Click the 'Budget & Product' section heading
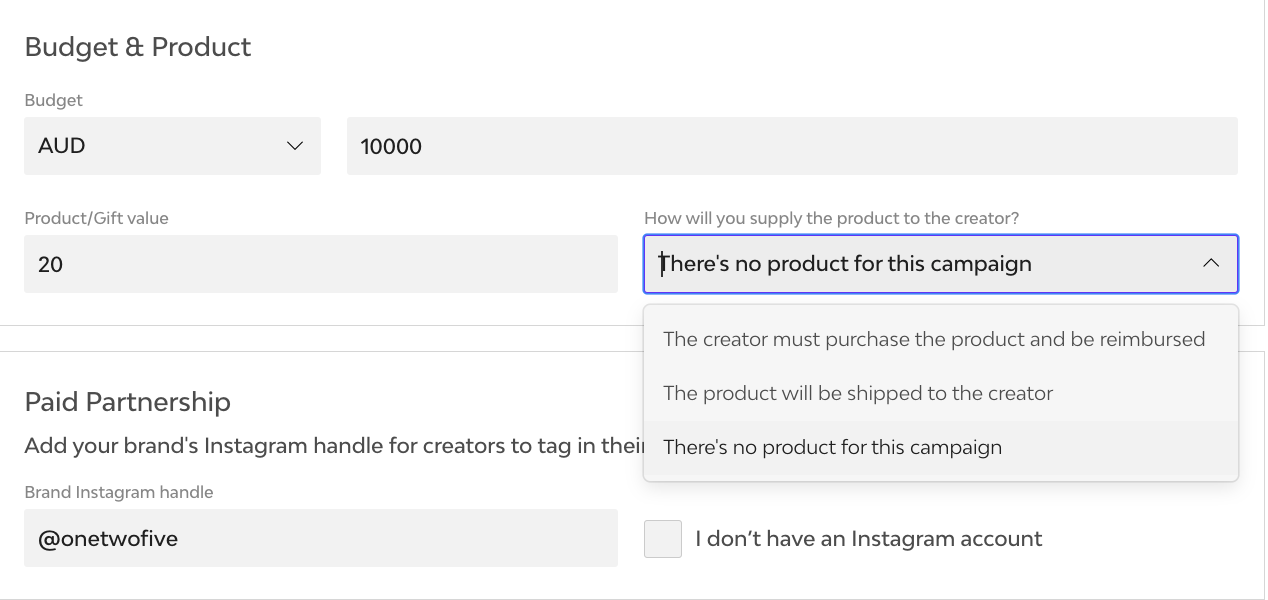This screenshot has height=600, width=1268. tap(138, 47)
